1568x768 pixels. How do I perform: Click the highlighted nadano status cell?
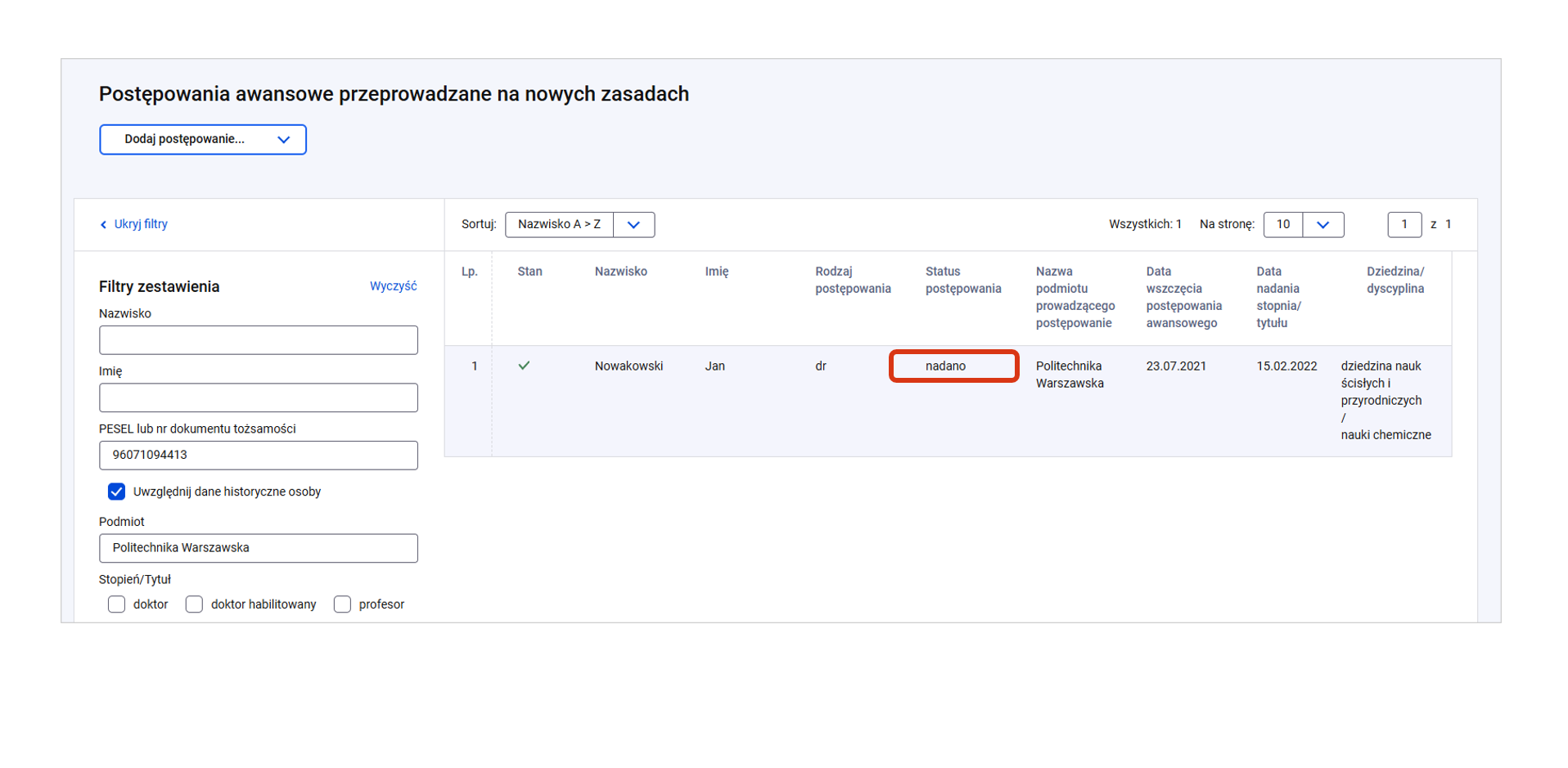[953, 366]
